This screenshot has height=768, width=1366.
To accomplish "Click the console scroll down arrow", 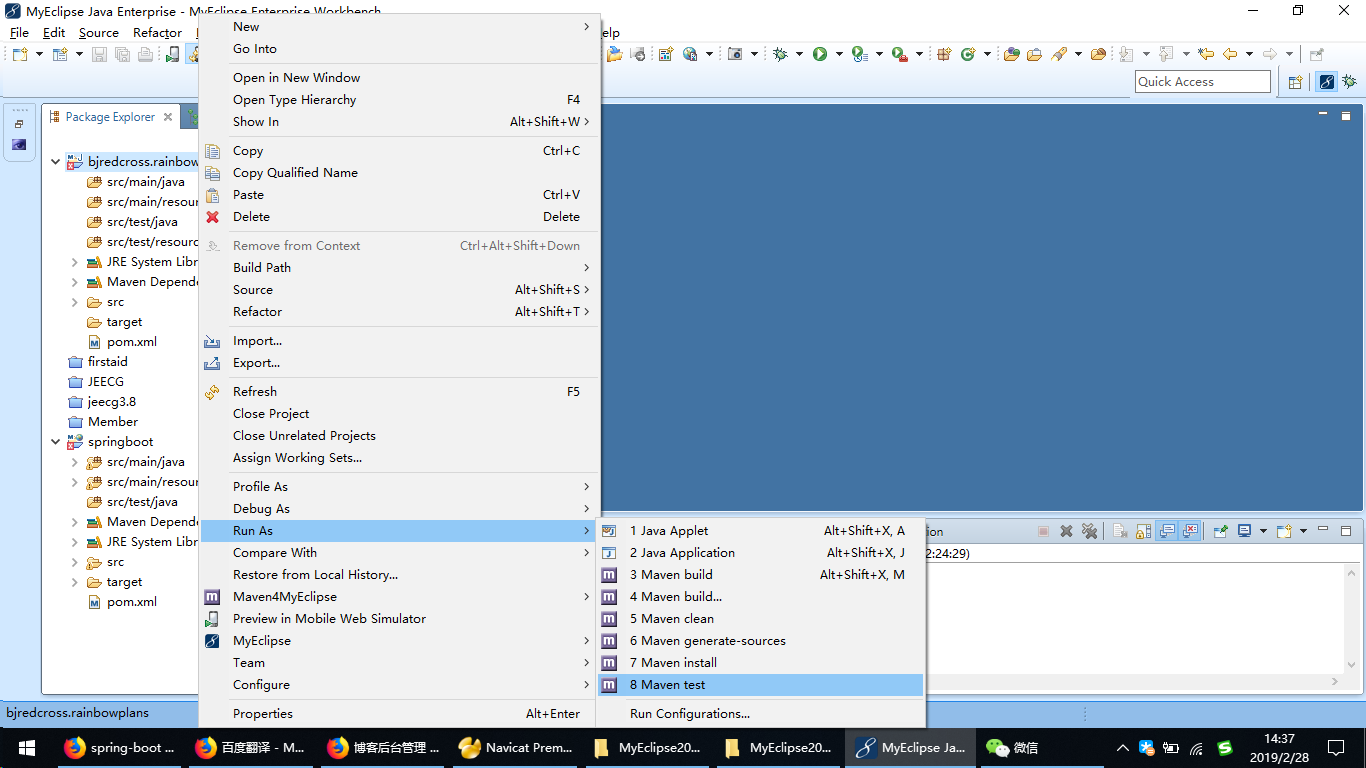I will (x=1353, y=663).
